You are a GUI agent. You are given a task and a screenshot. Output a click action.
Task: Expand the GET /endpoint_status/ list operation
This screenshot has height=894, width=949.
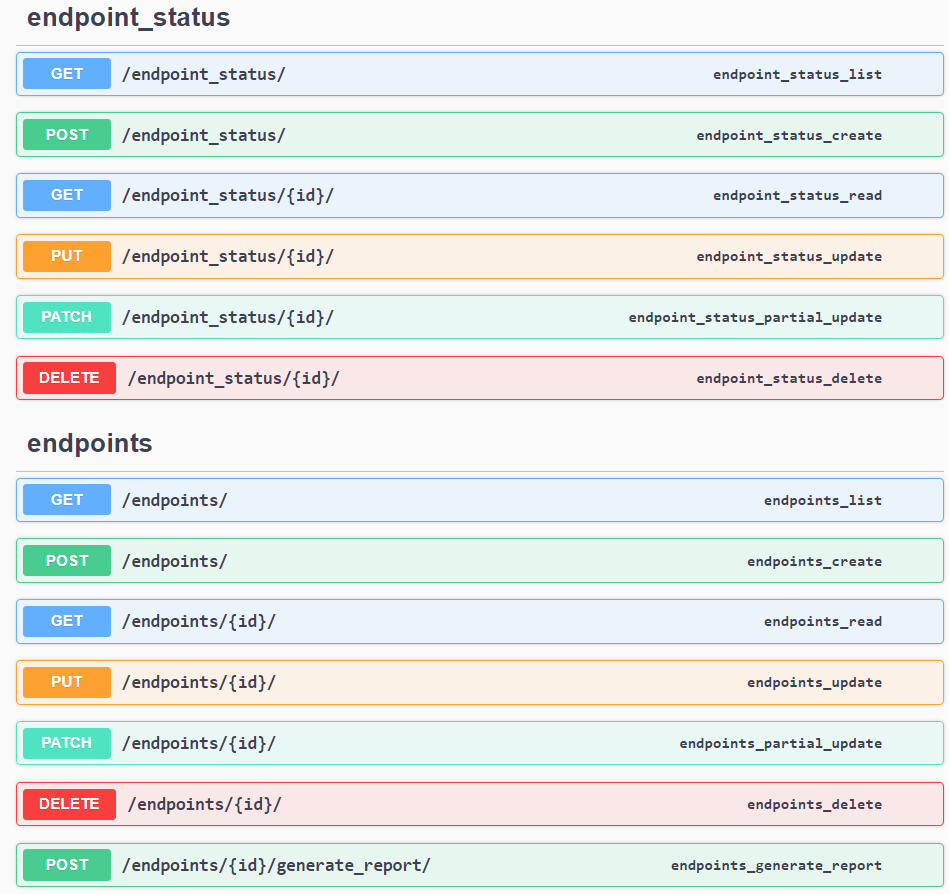[480, 74]
